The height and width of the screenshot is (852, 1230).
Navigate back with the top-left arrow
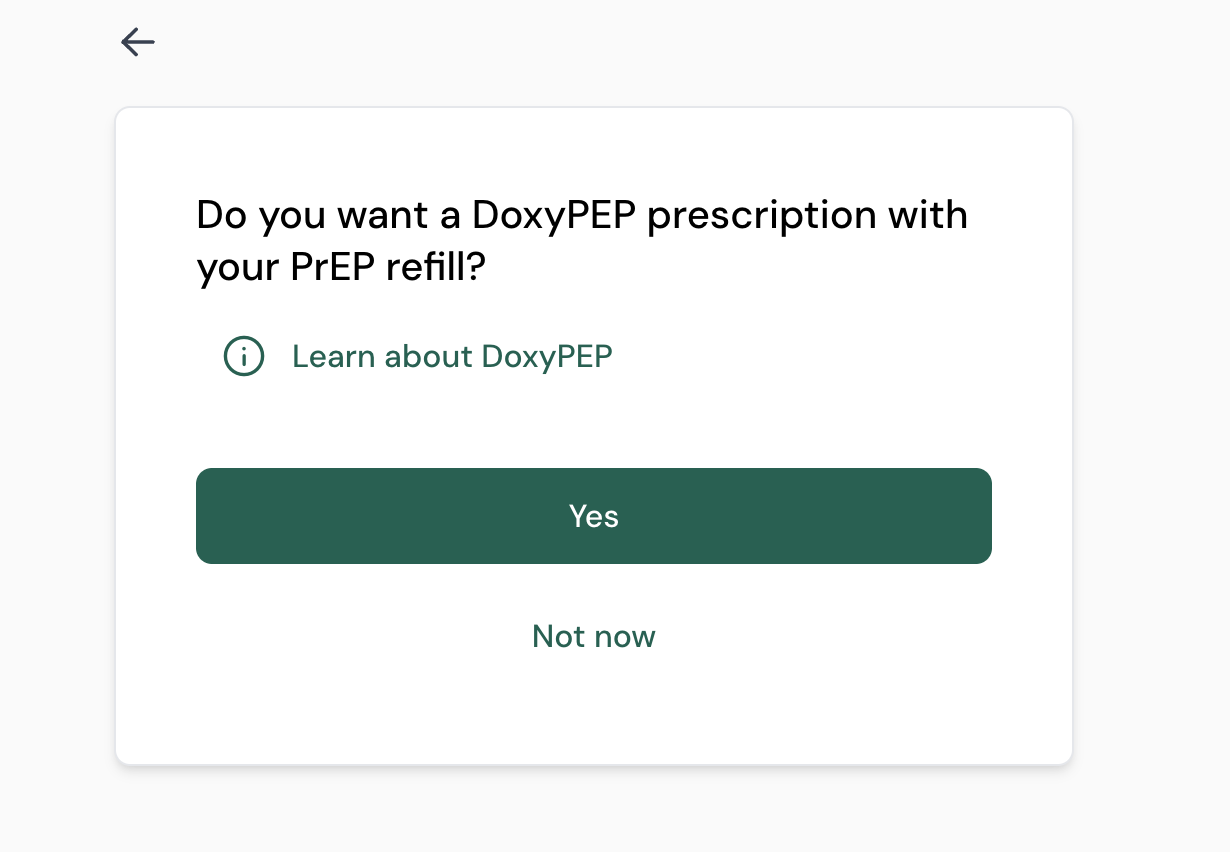click(138, 42)
